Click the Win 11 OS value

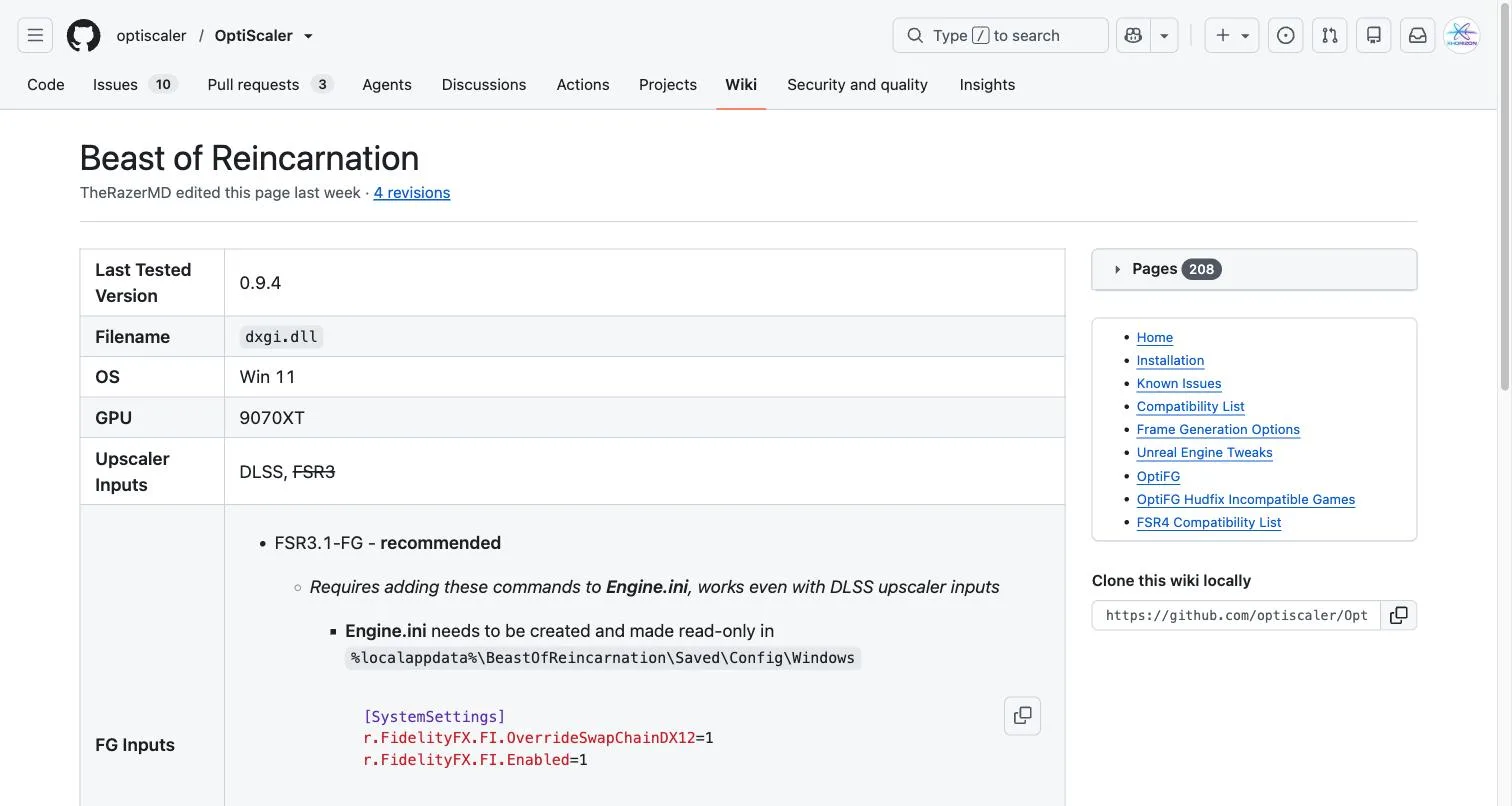pos(267,377)
